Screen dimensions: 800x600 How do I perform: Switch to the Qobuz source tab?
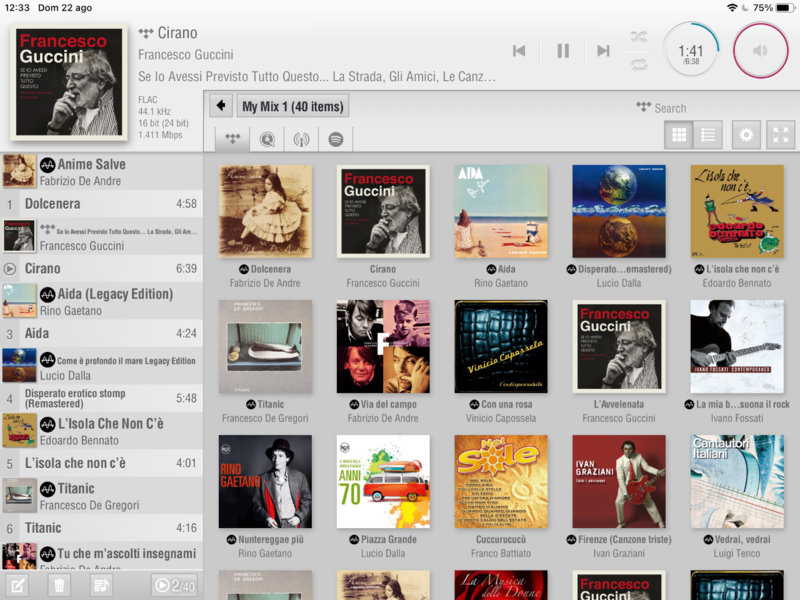click(267, 139)
